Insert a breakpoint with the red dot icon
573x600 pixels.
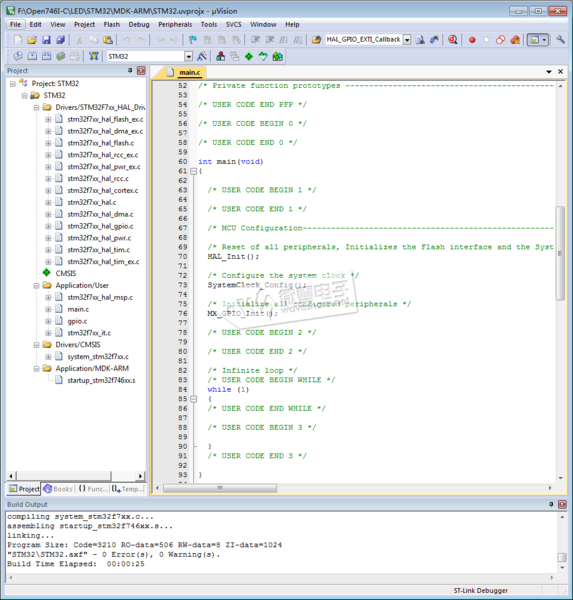click(x=472, y=40)
